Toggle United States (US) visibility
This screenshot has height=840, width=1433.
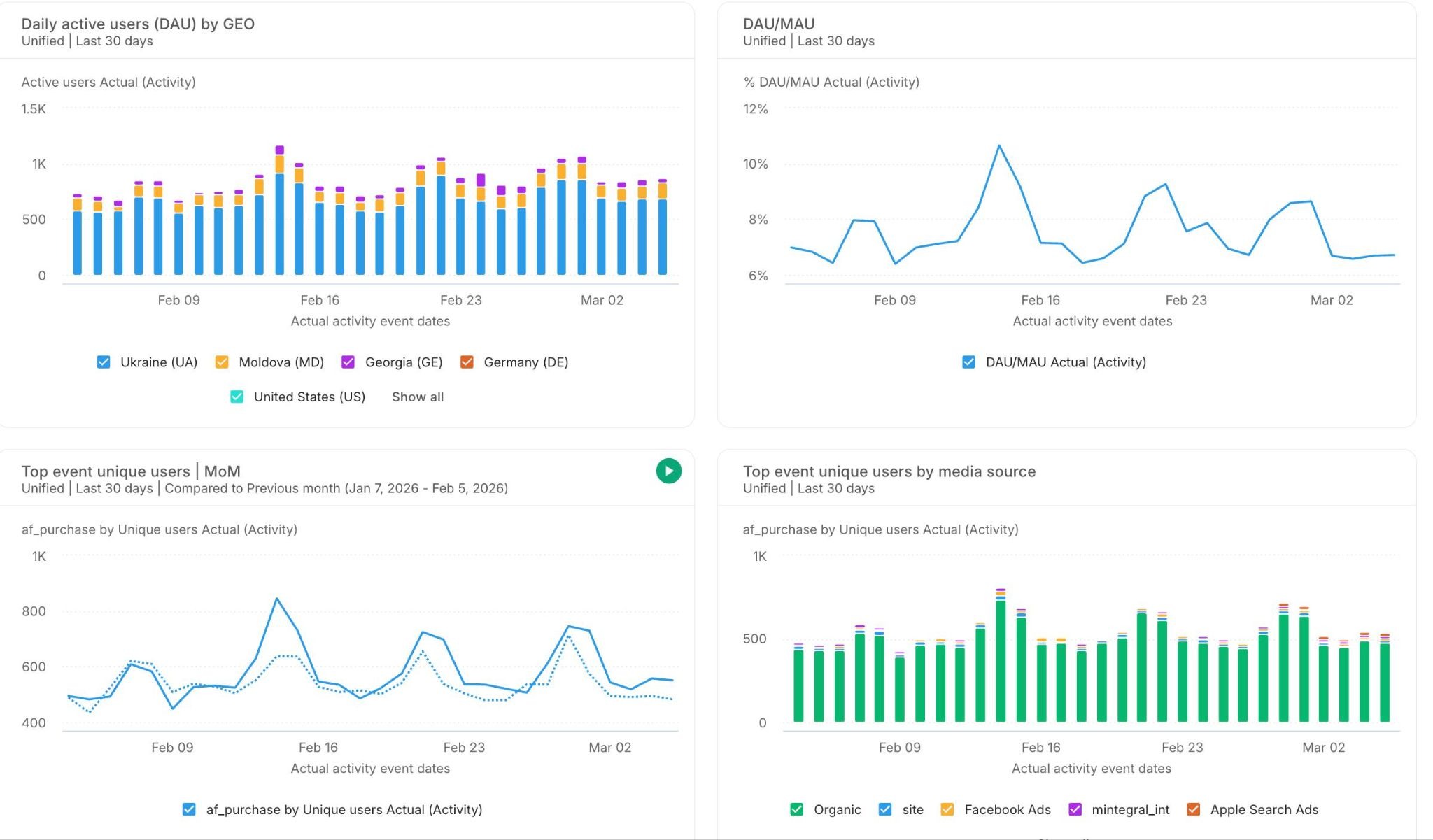[x=237, y=397]
